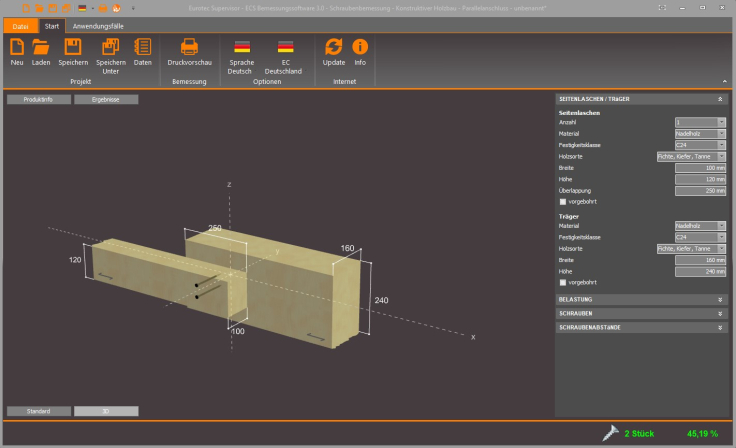Image resolution: width=736 pixels, height=448 pixels.
Task: Toggle vorgebohrt checkbox under Seitenlaschen
Action: point(563,201)
